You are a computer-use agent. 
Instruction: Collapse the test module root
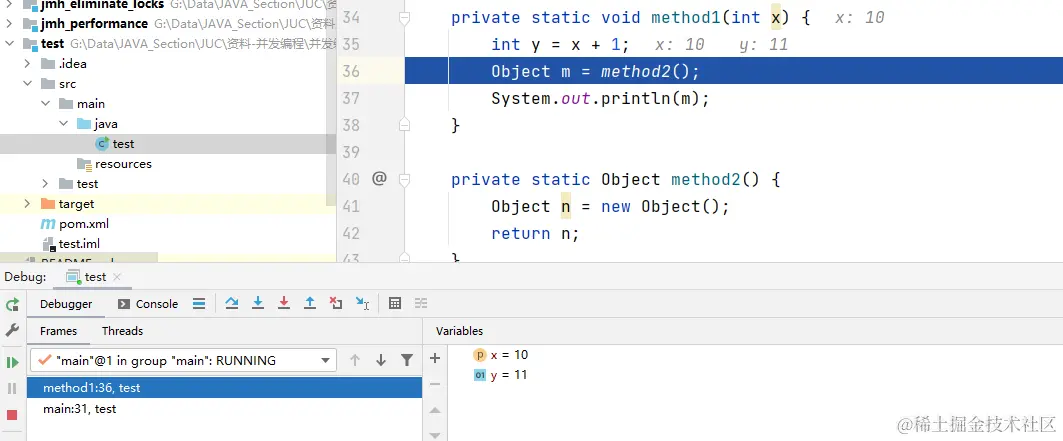click(x=9, y=44)
